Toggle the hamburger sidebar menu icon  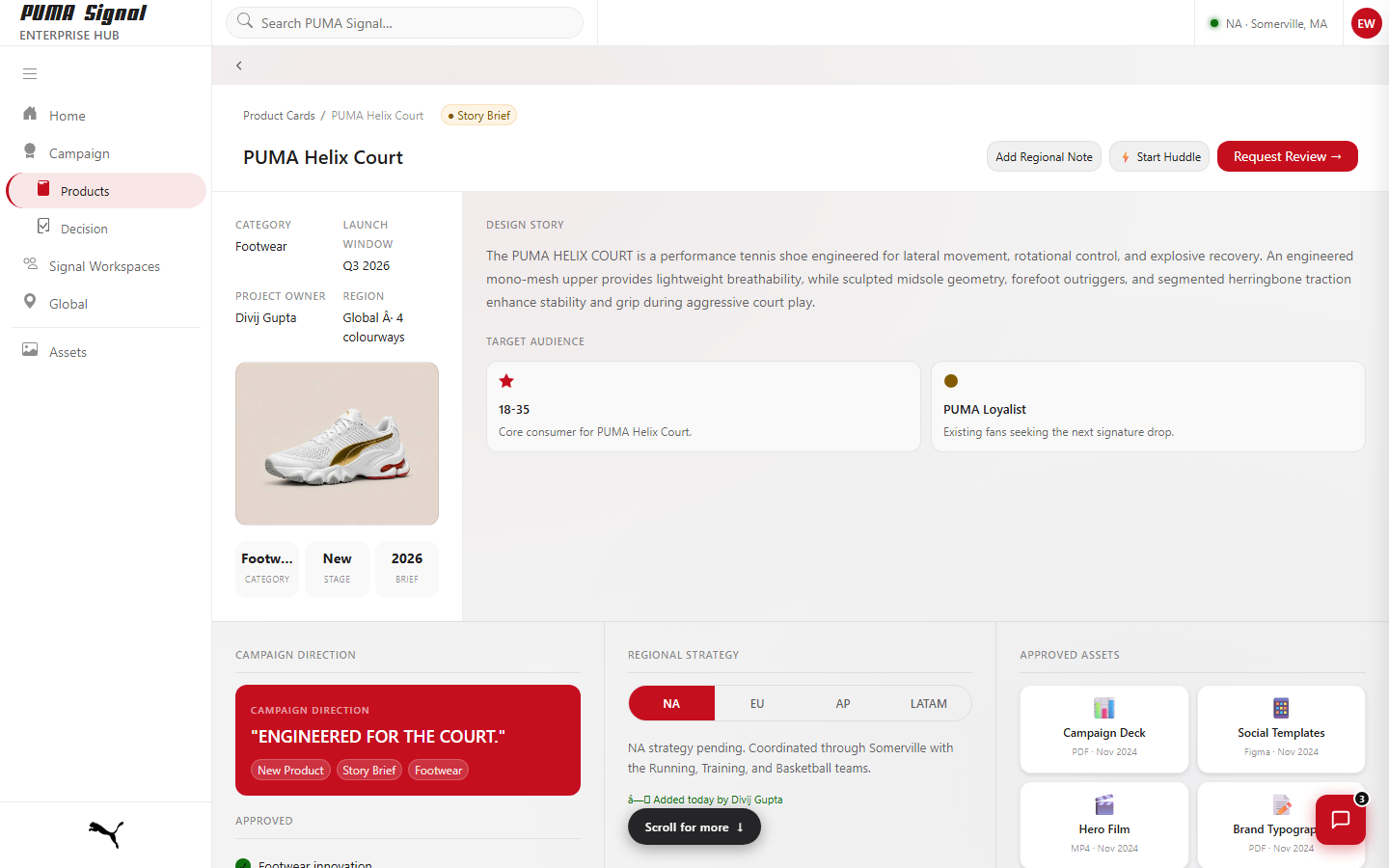(x=30, y=73)
